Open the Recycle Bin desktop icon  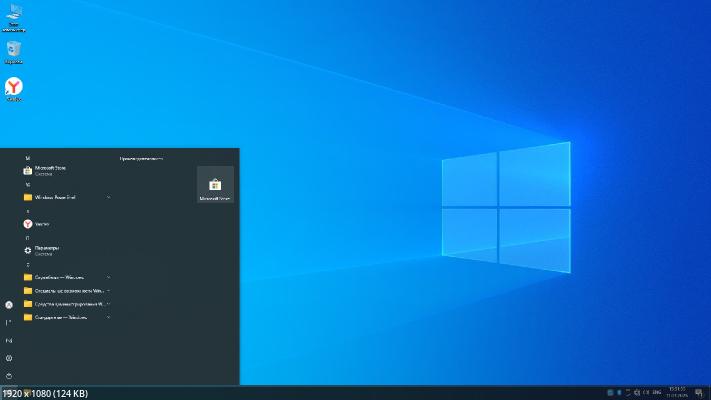click(14, 52)
